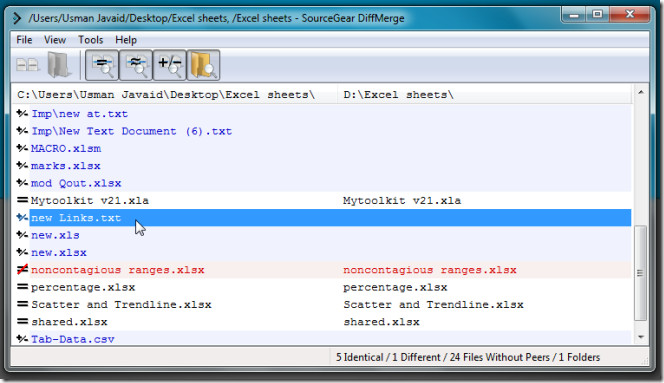664x383 pixels.
Task: Open the folder diff toolbar icon
Action: 59,65
